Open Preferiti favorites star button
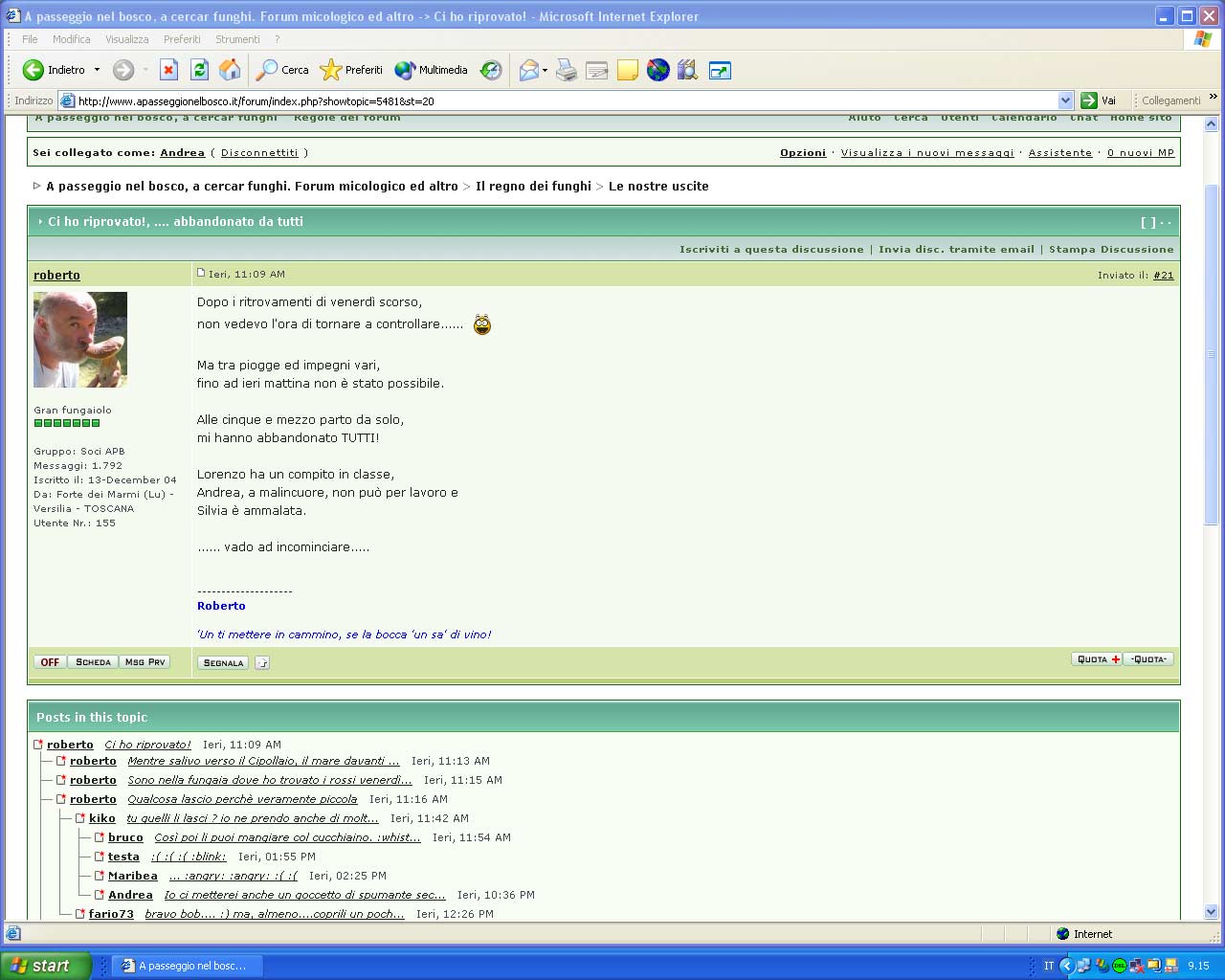This screenshot has width=1225, height=980. [x=351, y=70]
